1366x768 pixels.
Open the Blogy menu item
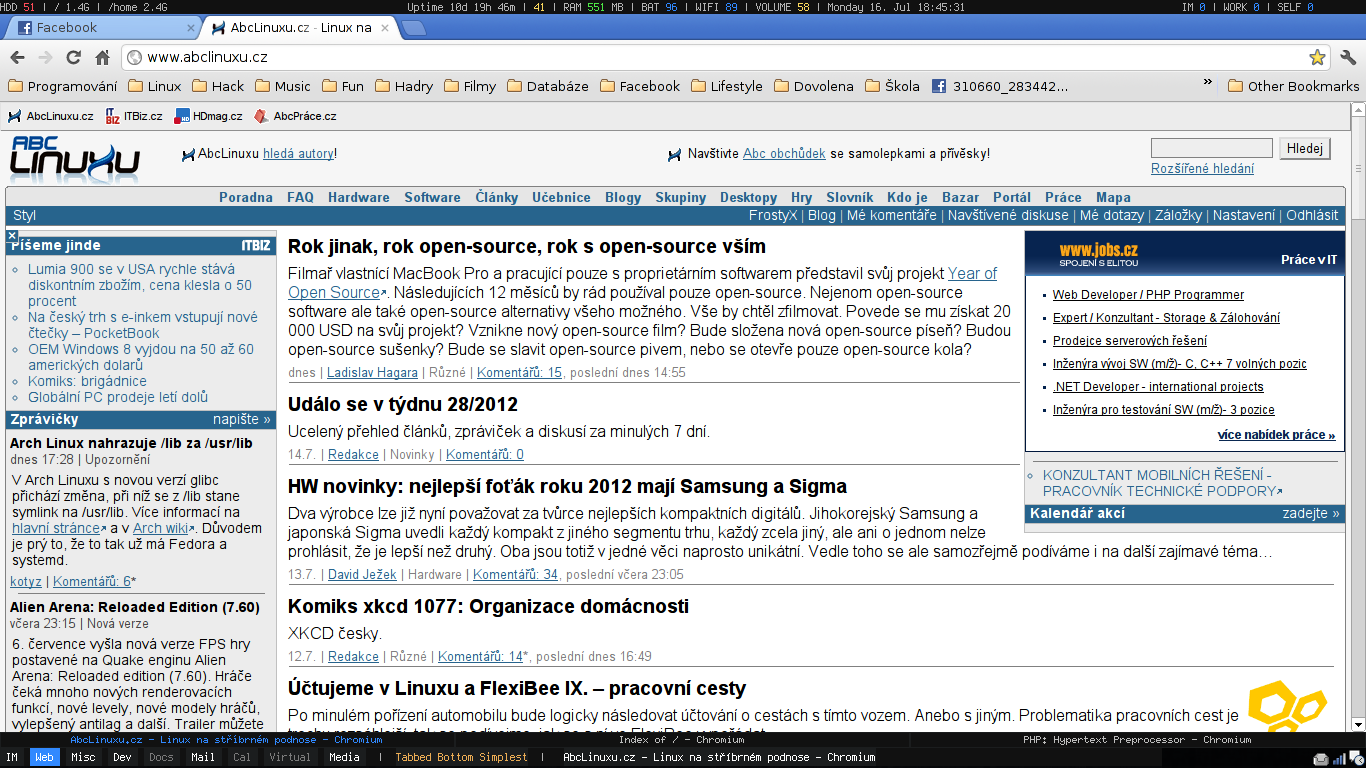(623, 197)
